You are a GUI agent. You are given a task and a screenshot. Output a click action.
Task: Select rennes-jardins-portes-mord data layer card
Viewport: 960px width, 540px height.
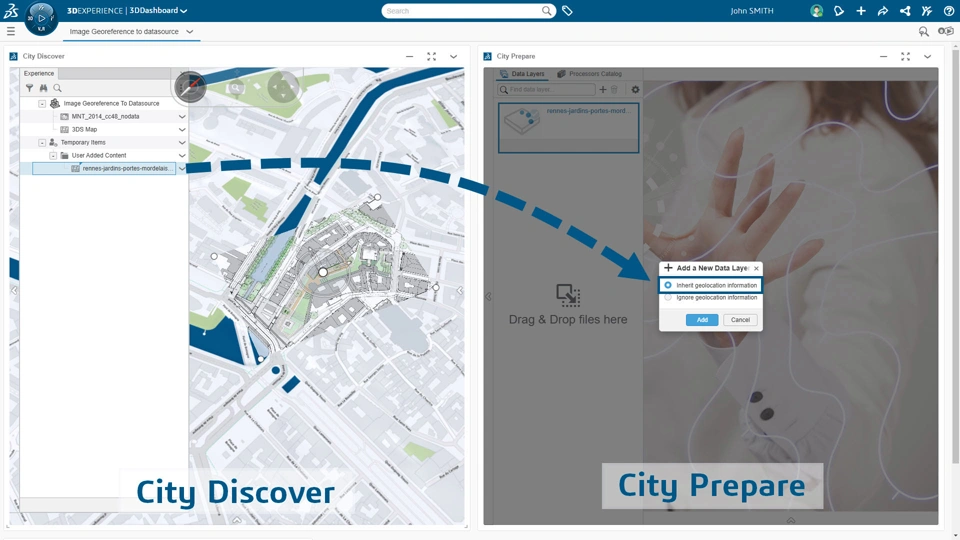568,127
